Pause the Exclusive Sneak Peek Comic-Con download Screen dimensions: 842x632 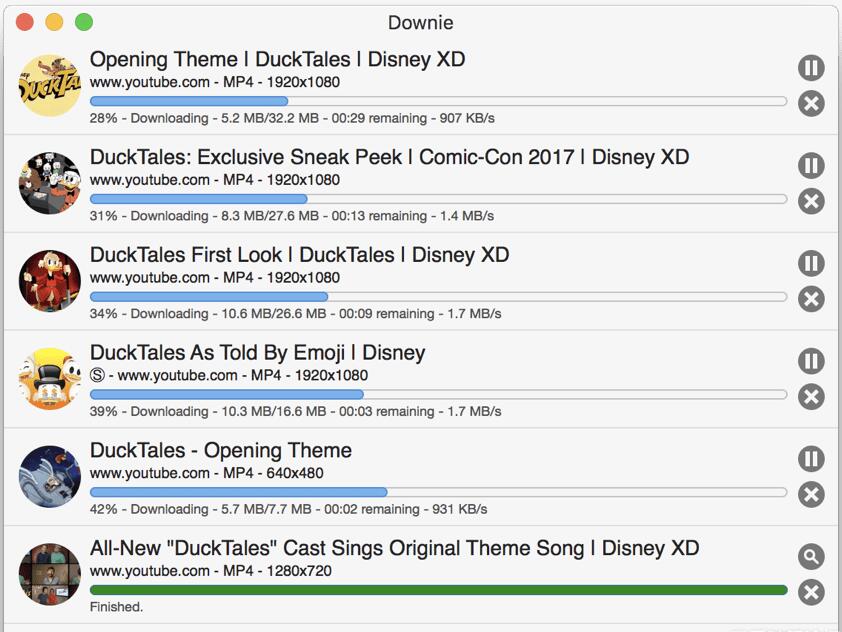coord(811,165)
